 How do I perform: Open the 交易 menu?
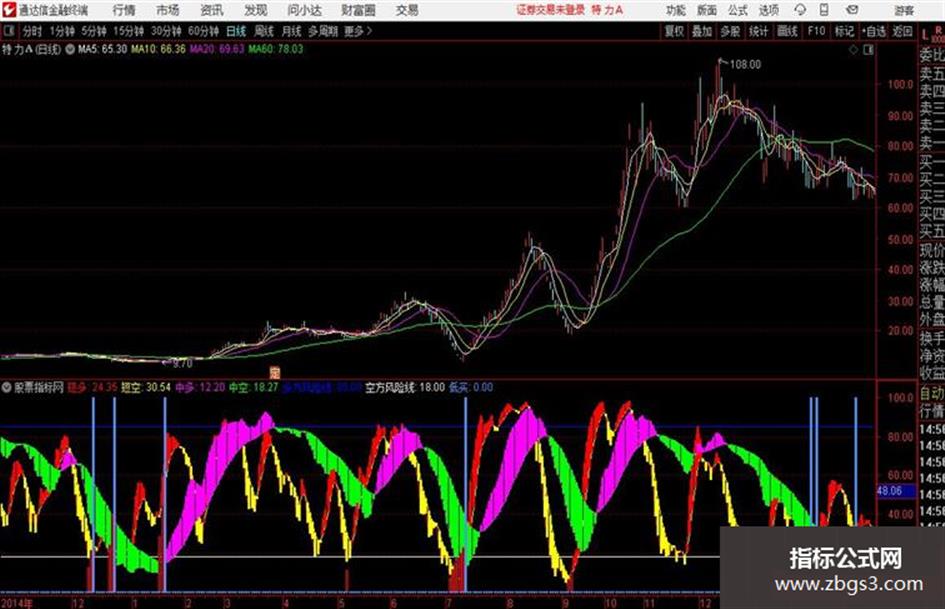(x=407, y=10)
